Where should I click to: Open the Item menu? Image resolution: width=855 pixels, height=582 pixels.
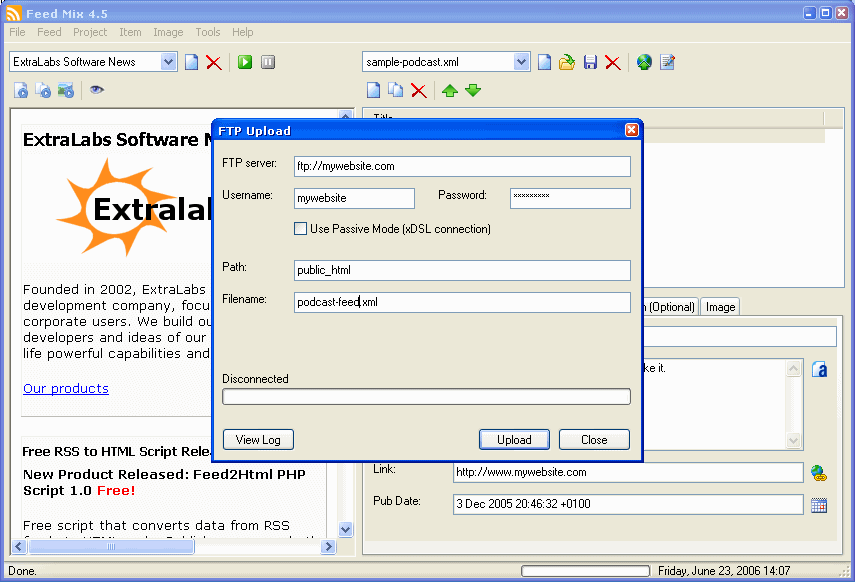click(130, 32)
